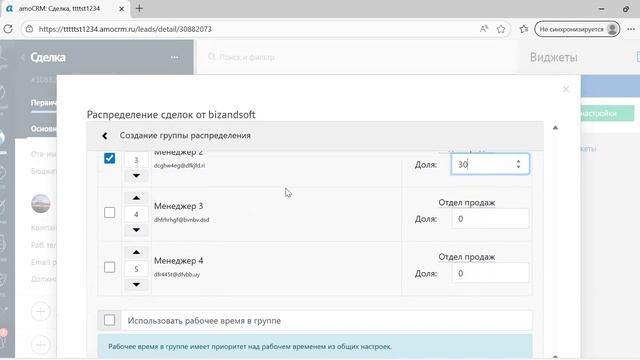Click the green настройки button
This screenshot has height=360, width=640.
pos(607,113)
